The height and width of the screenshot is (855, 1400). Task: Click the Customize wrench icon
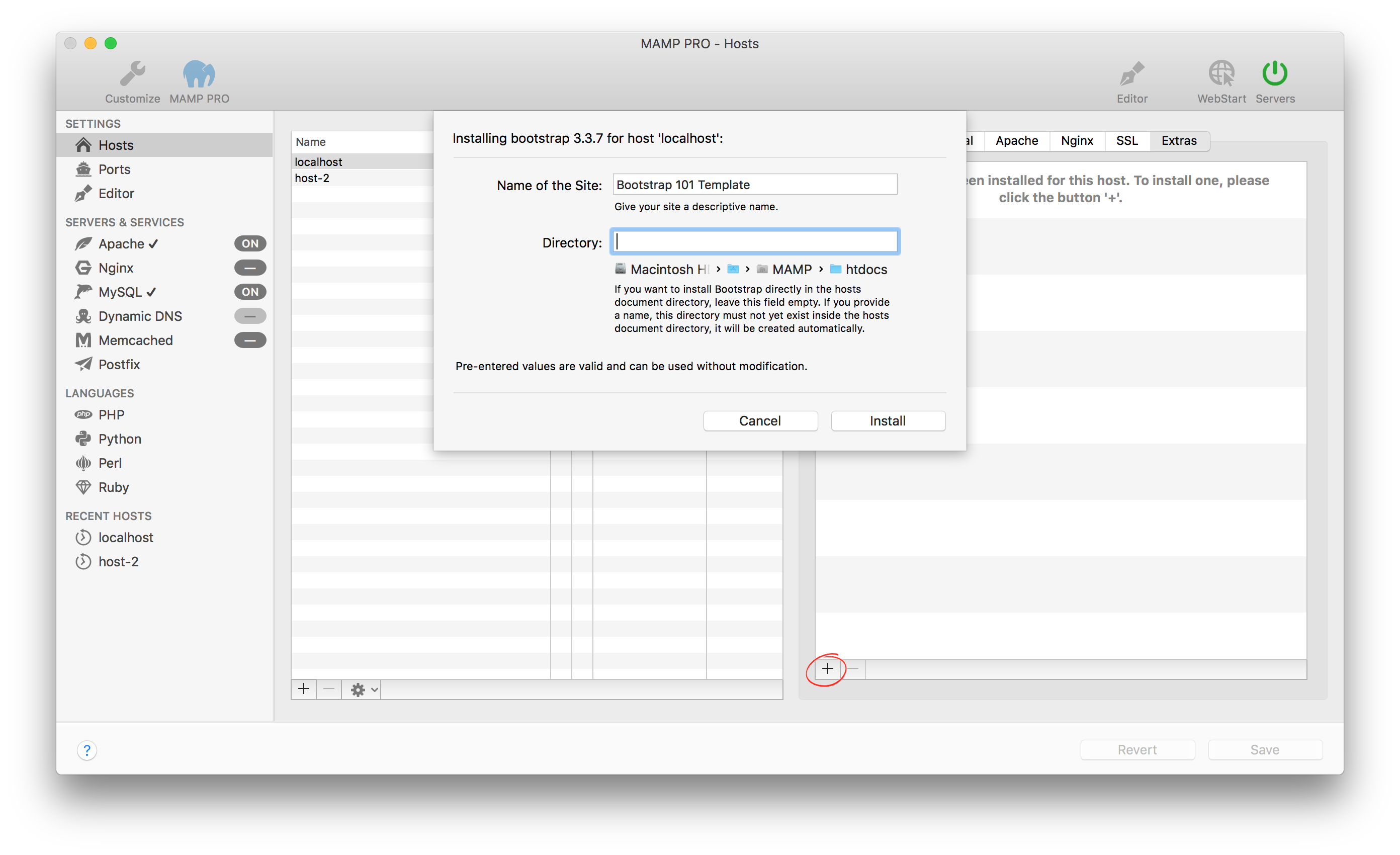click(132, 74)
